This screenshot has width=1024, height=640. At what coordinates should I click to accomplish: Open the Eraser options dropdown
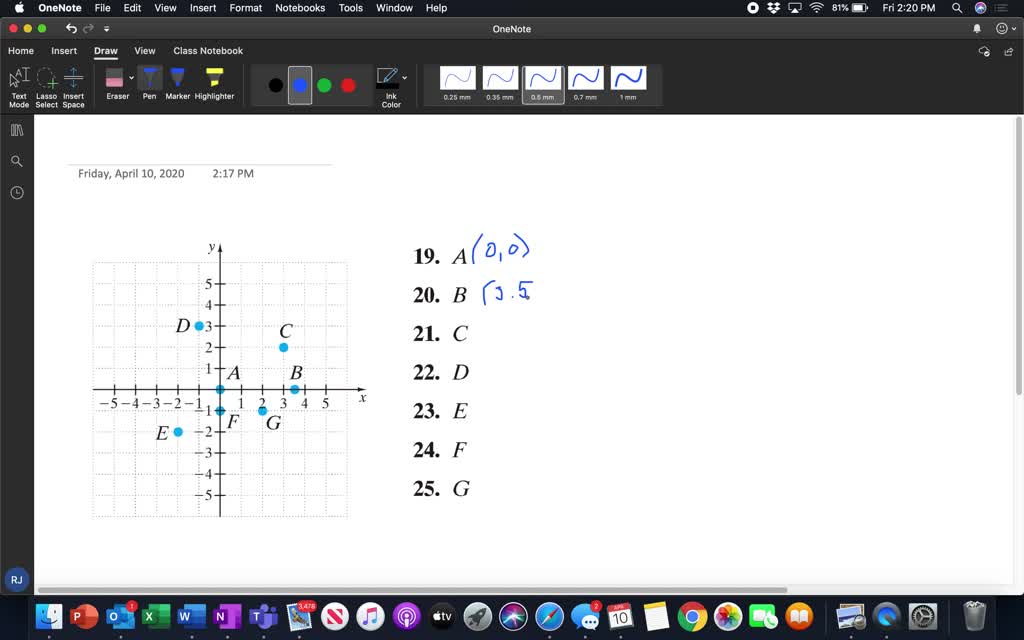click(131, 78)
